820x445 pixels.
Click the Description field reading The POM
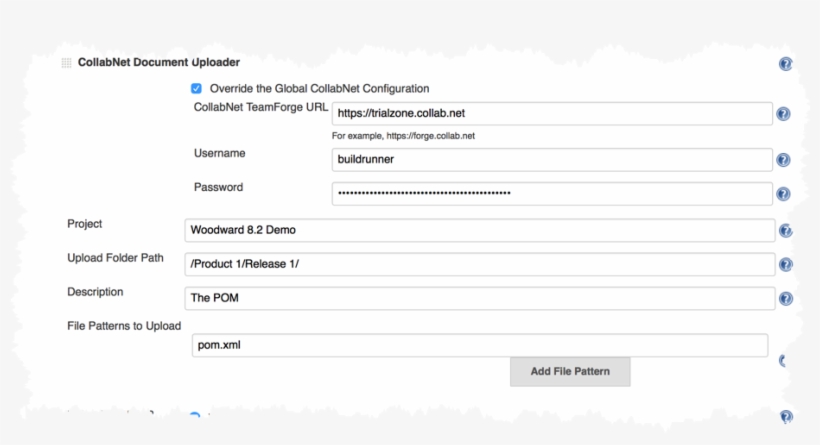[x=480, y=298]
